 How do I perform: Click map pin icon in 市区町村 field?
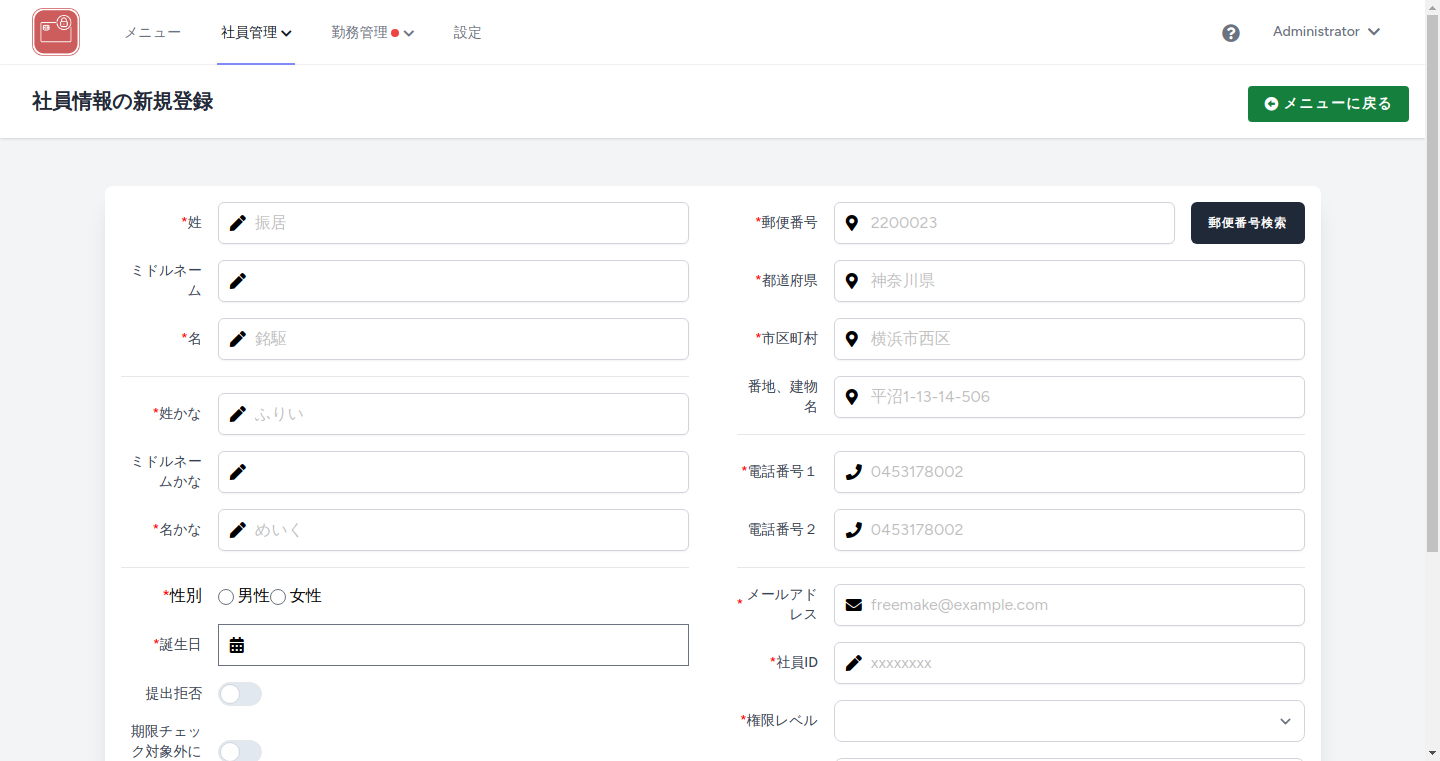click(x=852, y=339)
